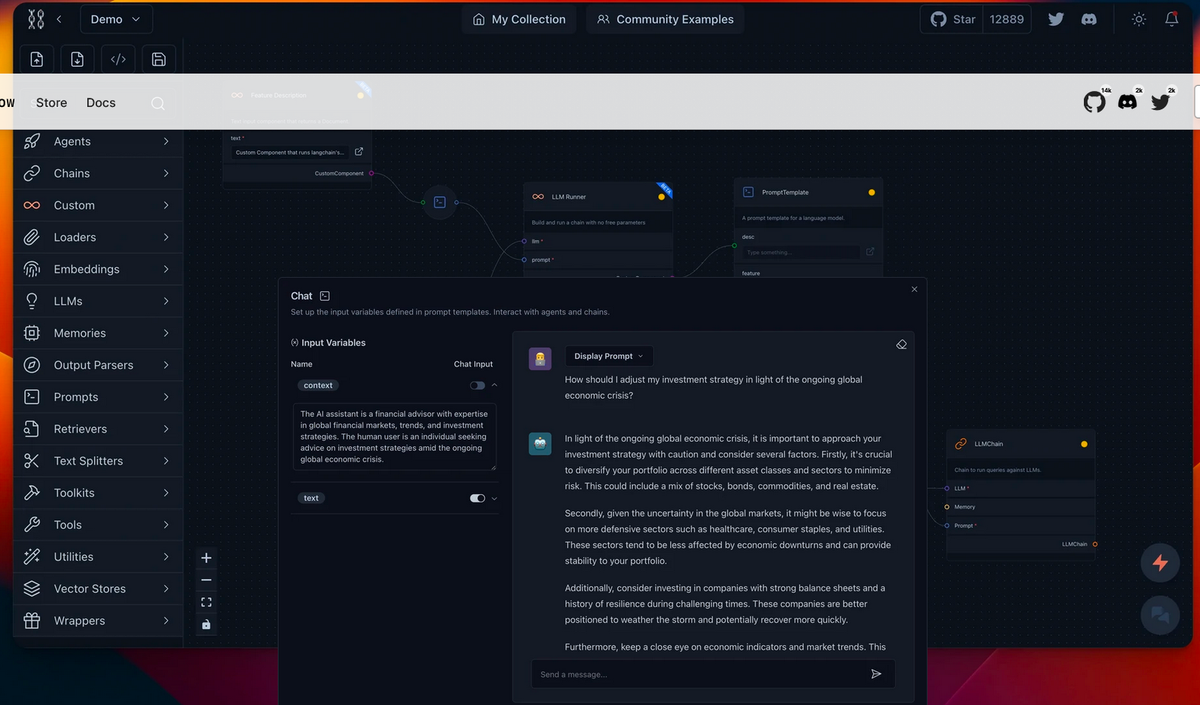Switch to Community Examples

point(664,18)
